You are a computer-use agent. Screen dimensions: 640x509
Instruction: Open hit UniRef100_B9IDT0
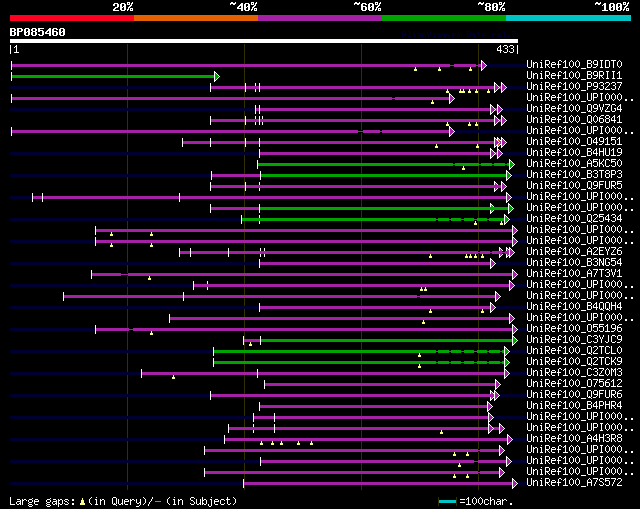point(574,64)
